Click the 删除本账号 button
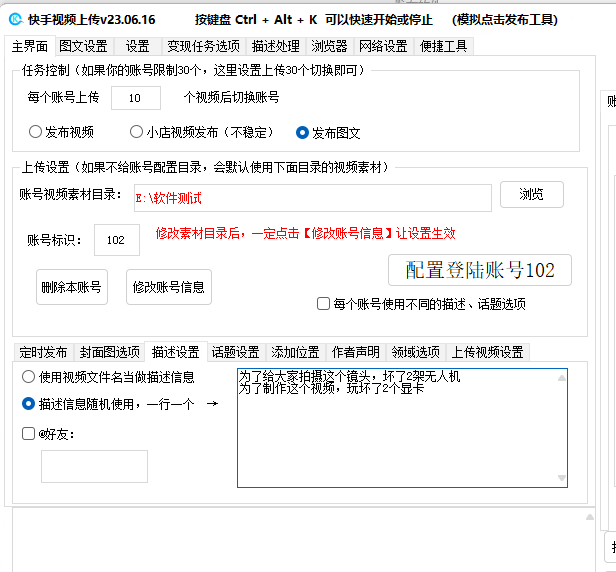 pyautogui.click(x=72, y=287)
